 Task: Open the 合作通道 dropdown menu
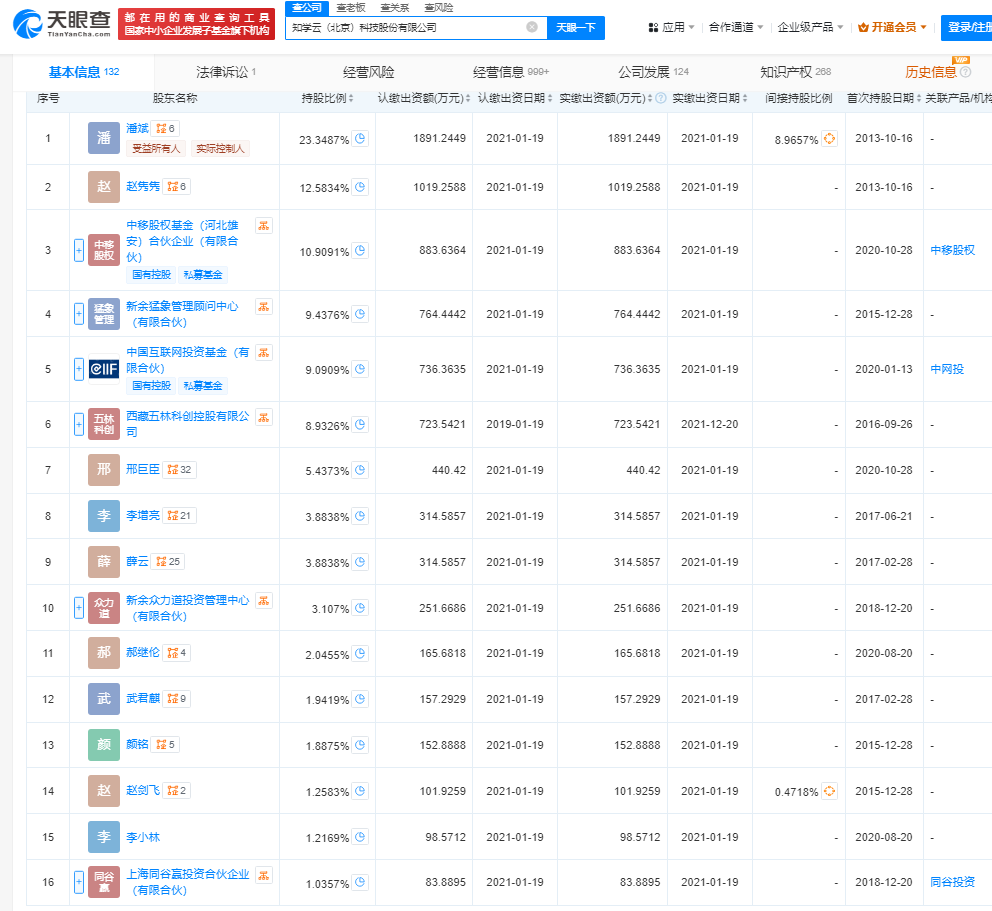coord(736,27)
